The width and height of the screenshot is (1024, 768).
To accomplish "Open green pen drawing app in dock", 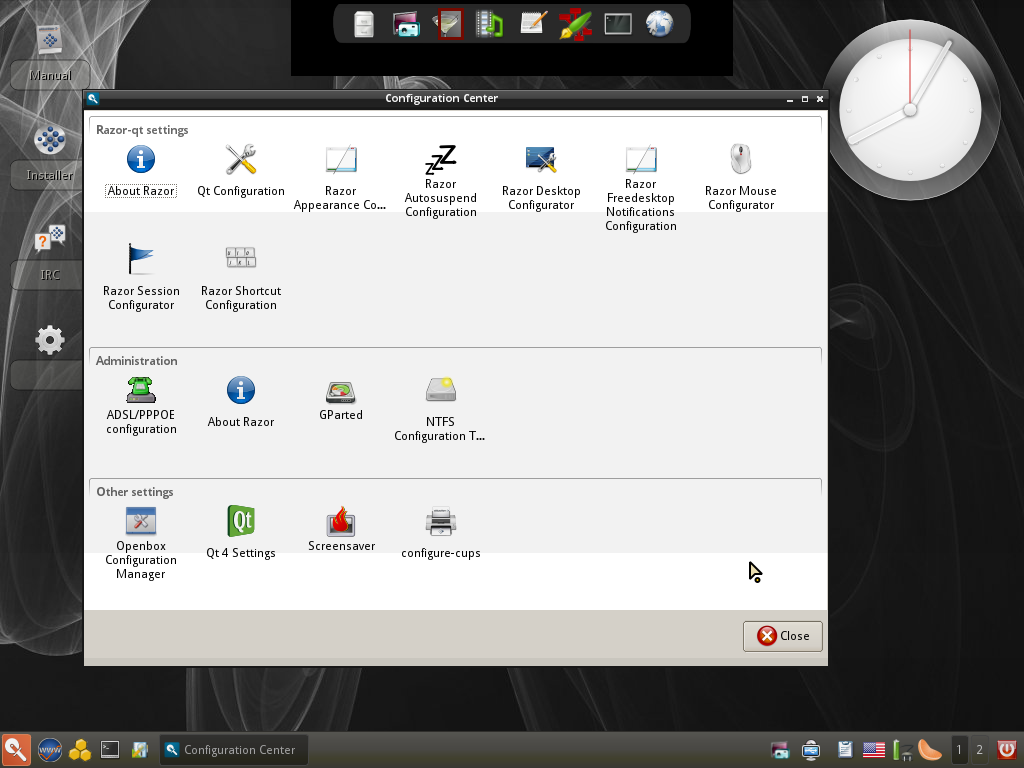I will coord(575,25).
